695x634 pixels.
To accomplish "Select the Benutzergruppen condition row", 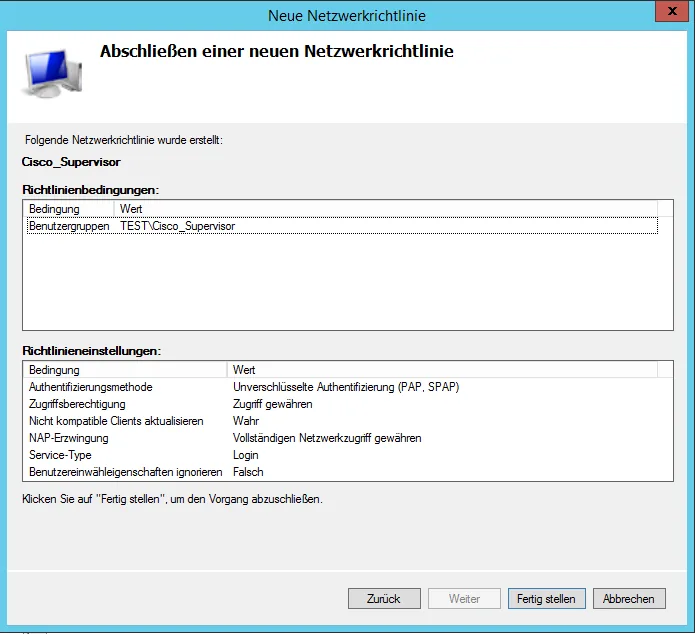I will pyautogui.click(x=342, y=226).
